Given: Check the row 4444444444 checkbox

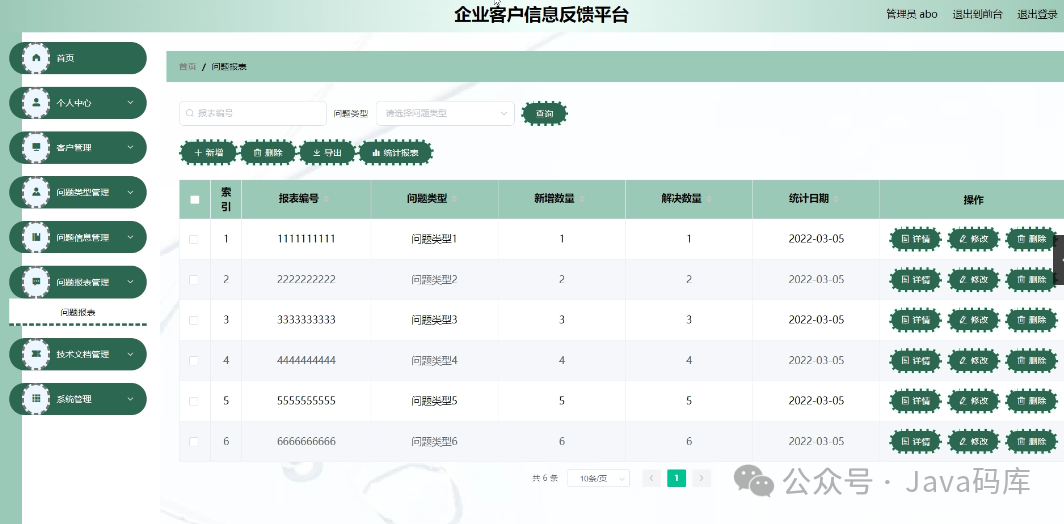Looking at the screenshot, I should [194, 360].
